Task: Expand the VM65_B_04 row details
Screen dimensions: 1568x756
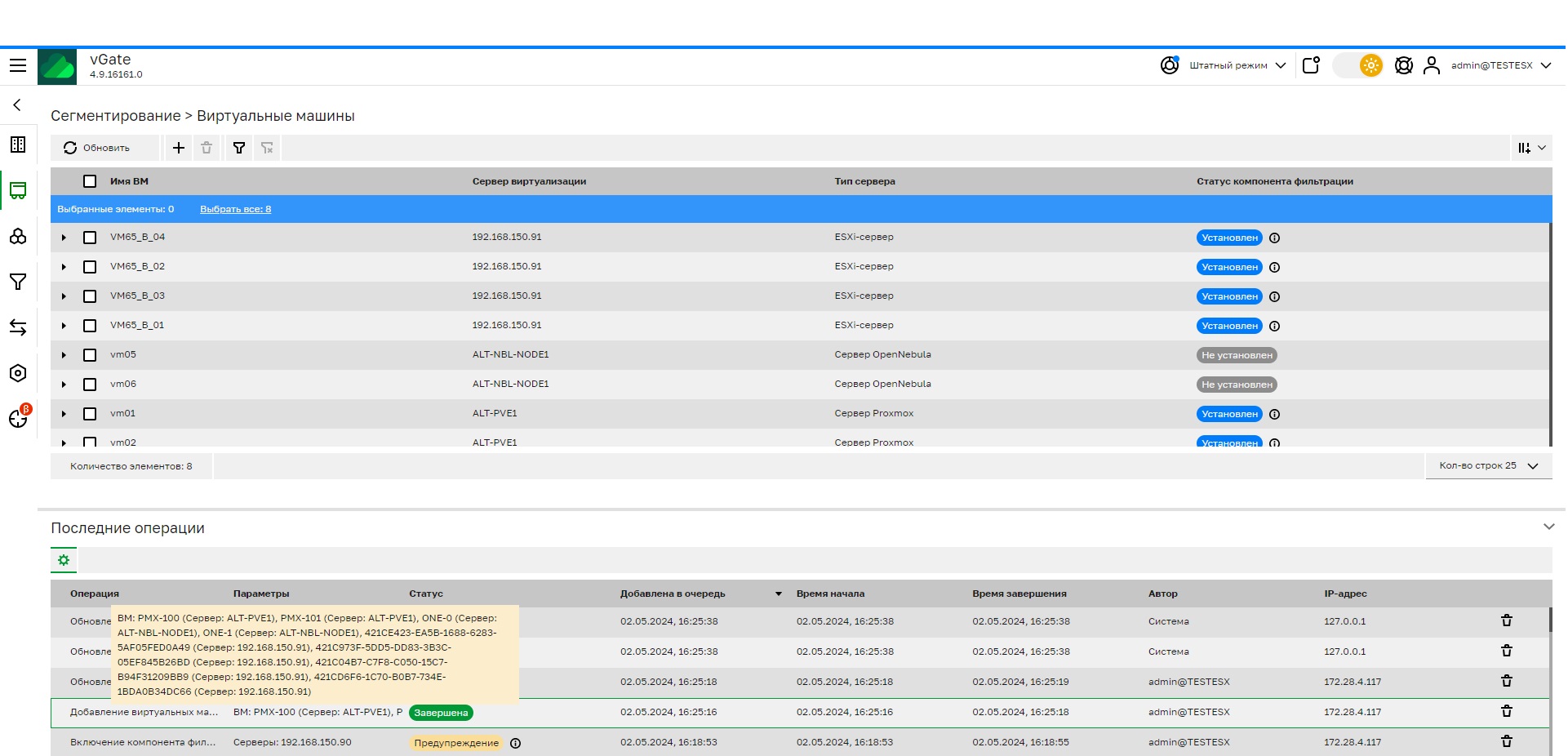Action: click(x=64, y=238)
